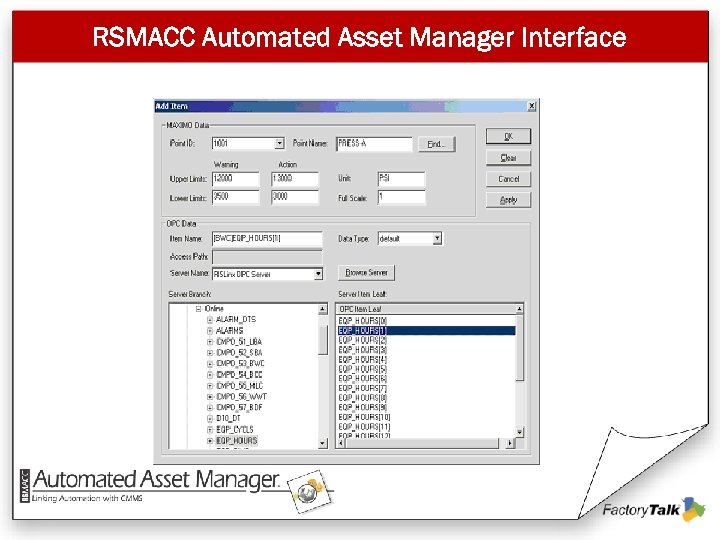Collapse the Online tree node
720x540 pixels.
coord(198,309)
